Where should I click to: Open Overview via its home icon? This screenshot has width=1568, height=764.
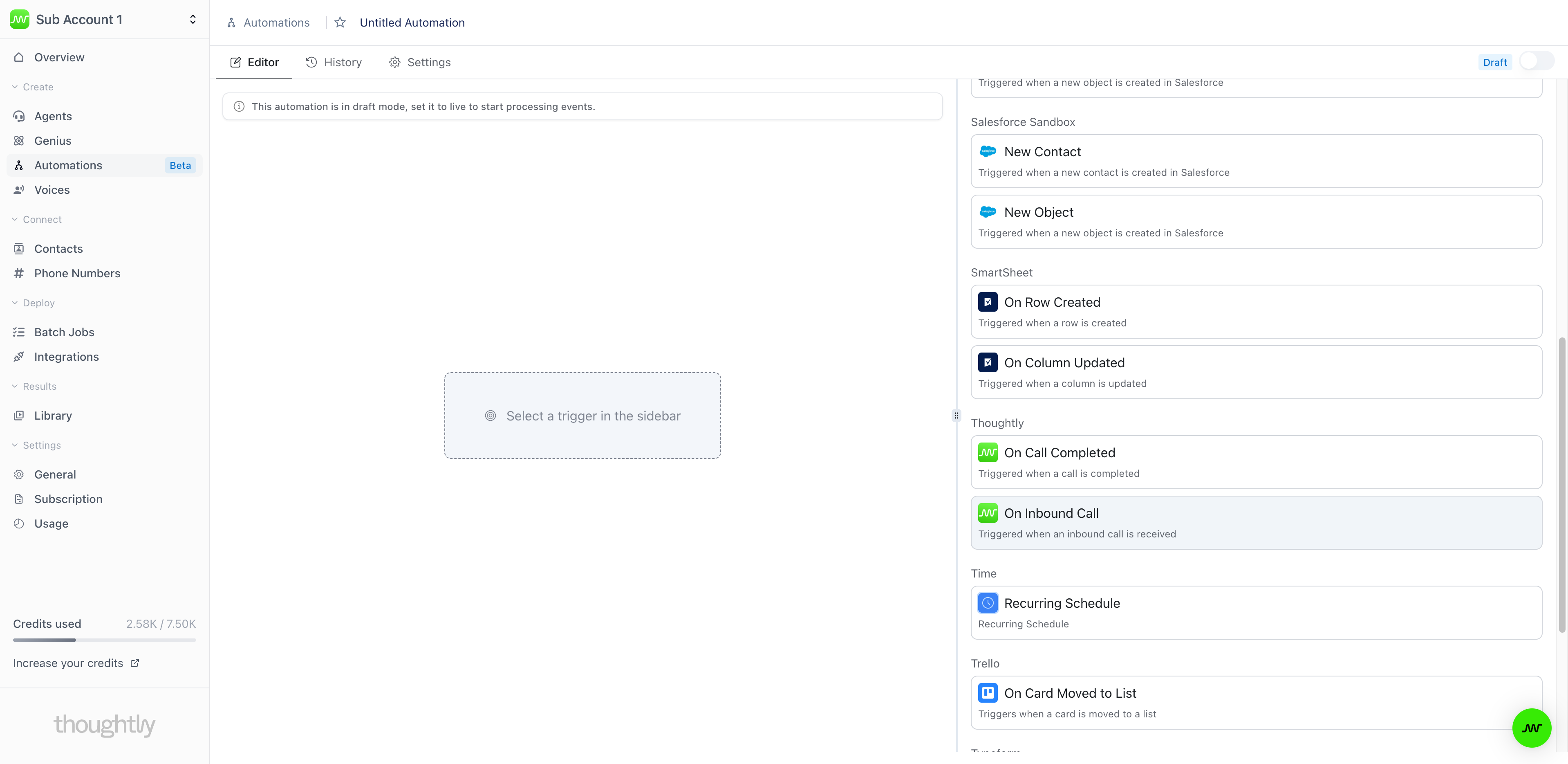(19, 57)
